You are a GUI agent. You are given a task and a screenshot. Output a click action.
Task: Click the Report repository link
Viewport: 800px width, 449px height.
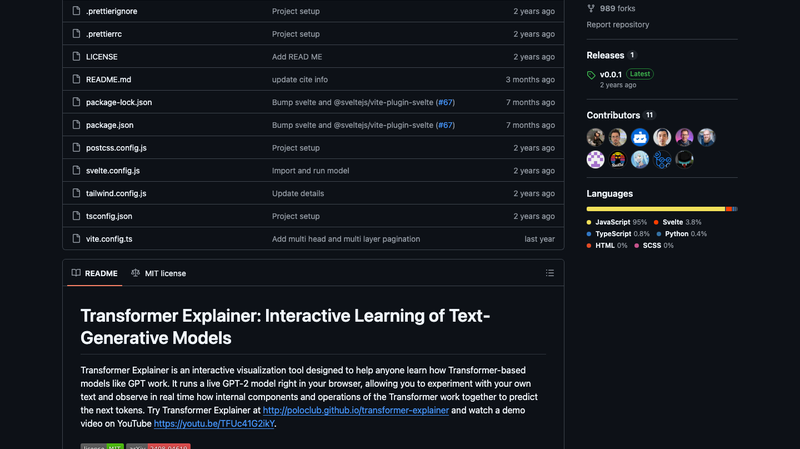(x=617, y=24)
